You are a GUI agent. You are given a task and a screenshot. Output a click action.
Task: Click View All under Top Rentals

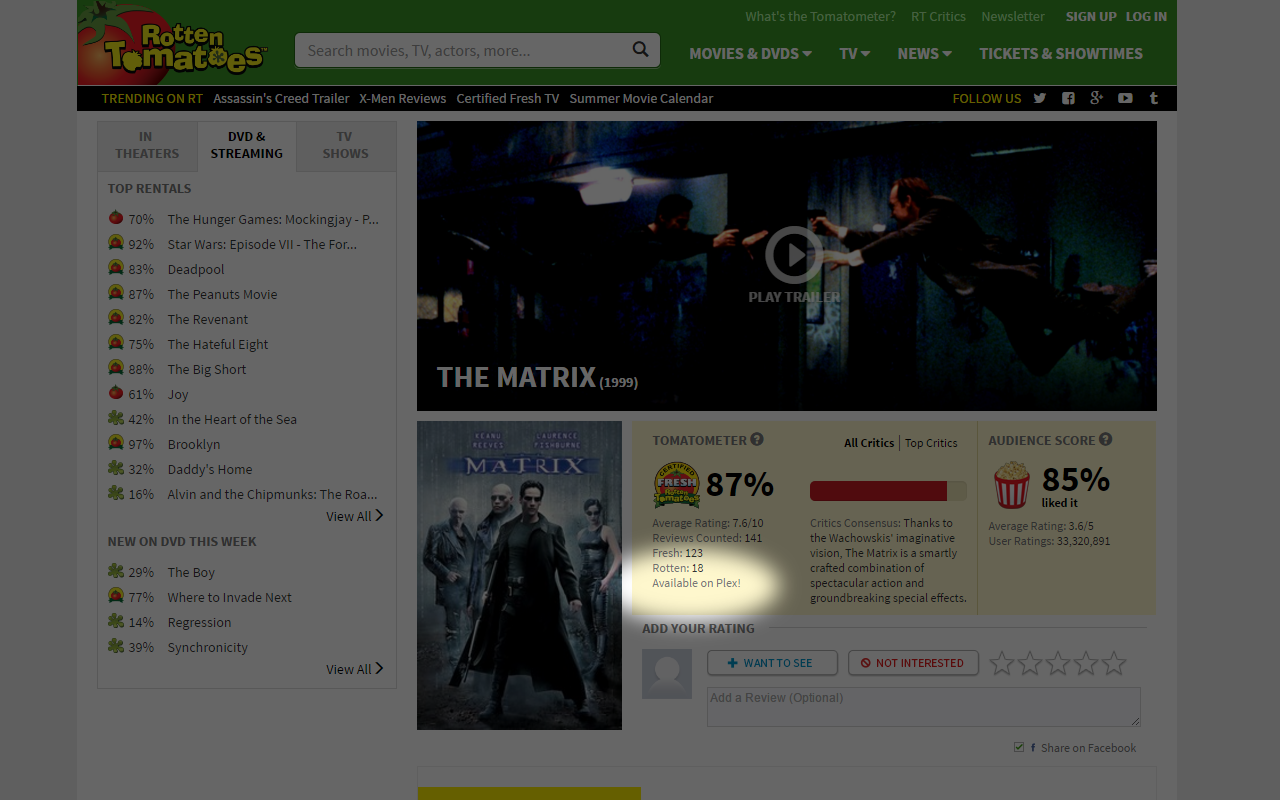click(354, 516)
